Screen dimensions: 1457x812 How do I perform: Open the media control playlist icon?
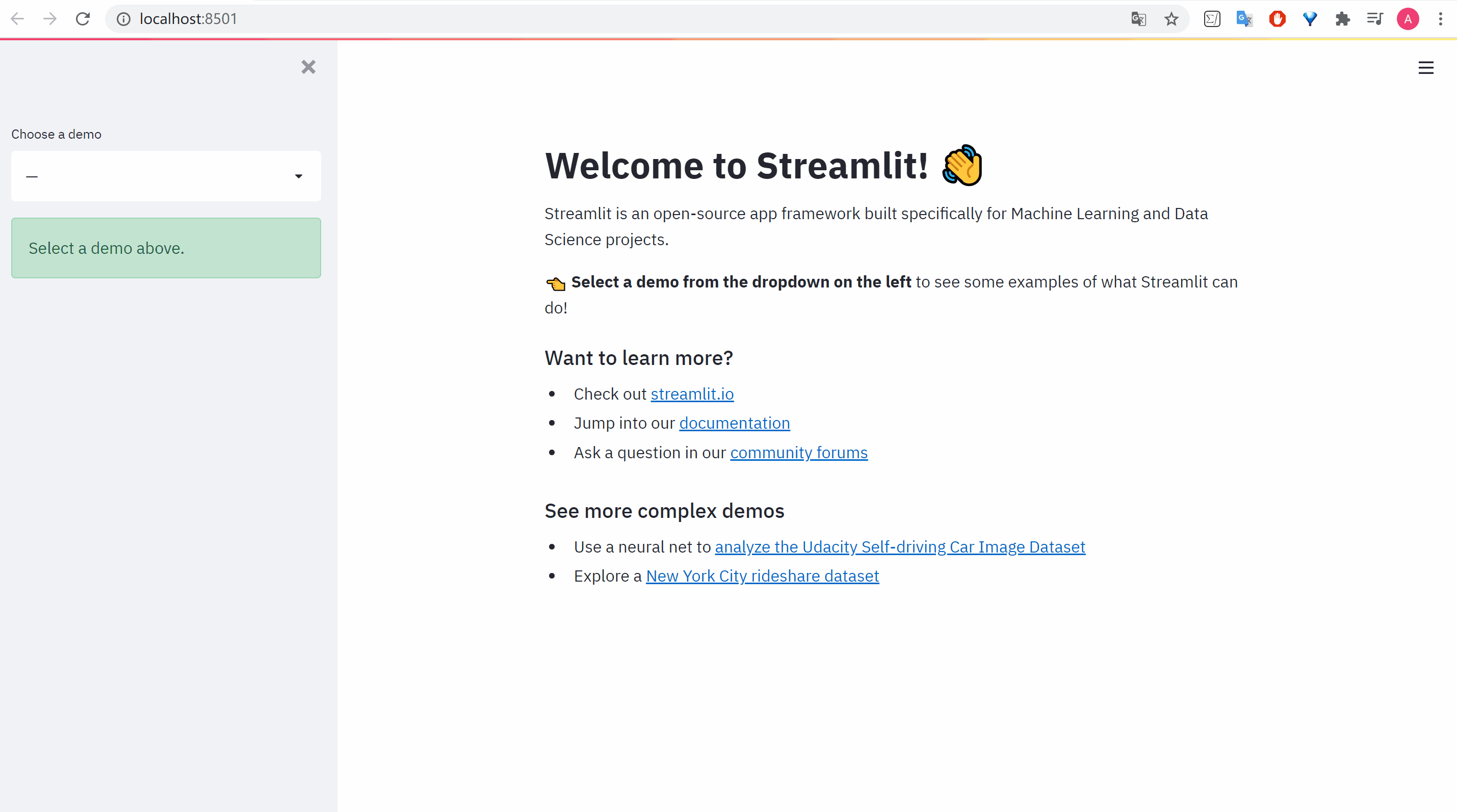coord(1375,19)
